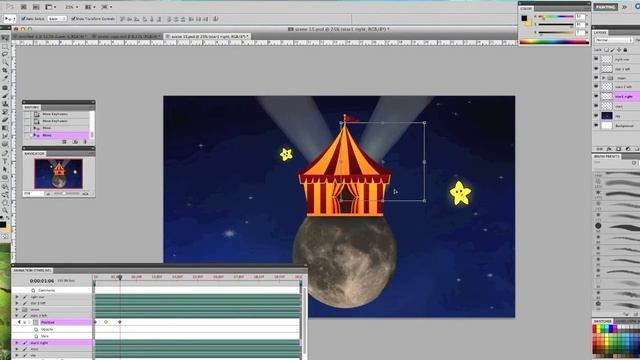Click the yellow keyframe diamond on Position row
This screenshot has width=640, height=360.
[106, 322]
